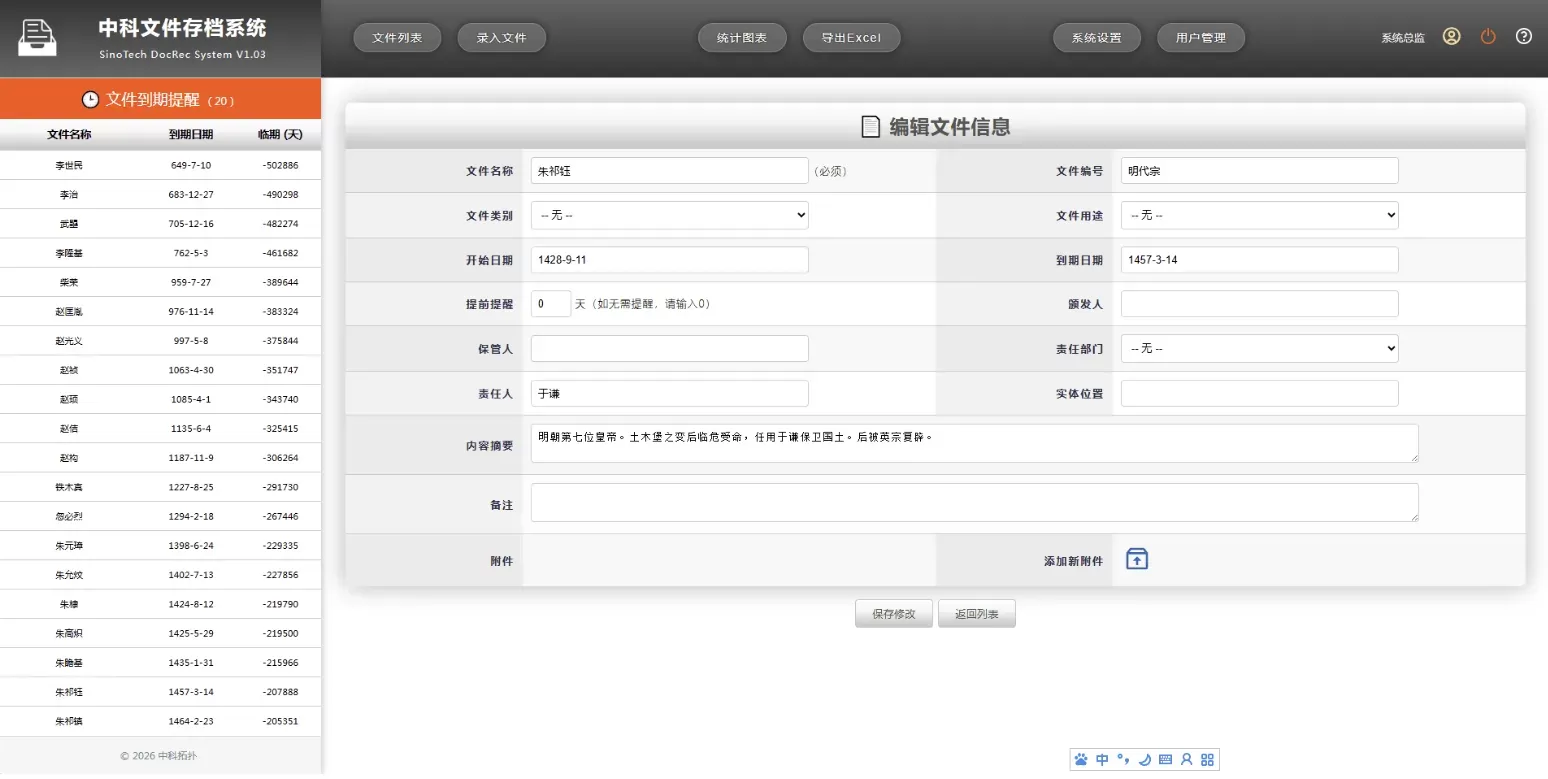Select the 朱允炆 row dated 1402-7-13
The width and height of the screenshot is (1548, 779).
(160, 575)
